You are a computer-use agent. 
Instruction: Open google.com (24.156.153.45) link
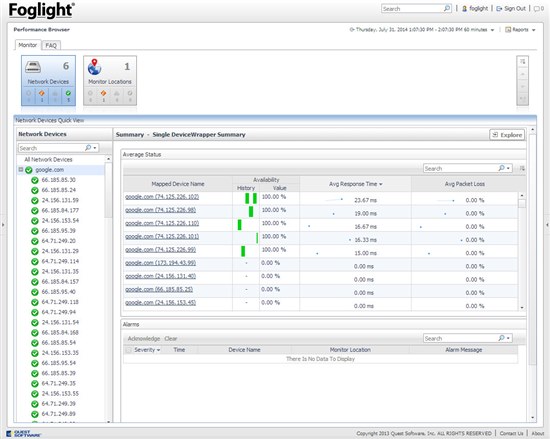click(x=161, y=303)
